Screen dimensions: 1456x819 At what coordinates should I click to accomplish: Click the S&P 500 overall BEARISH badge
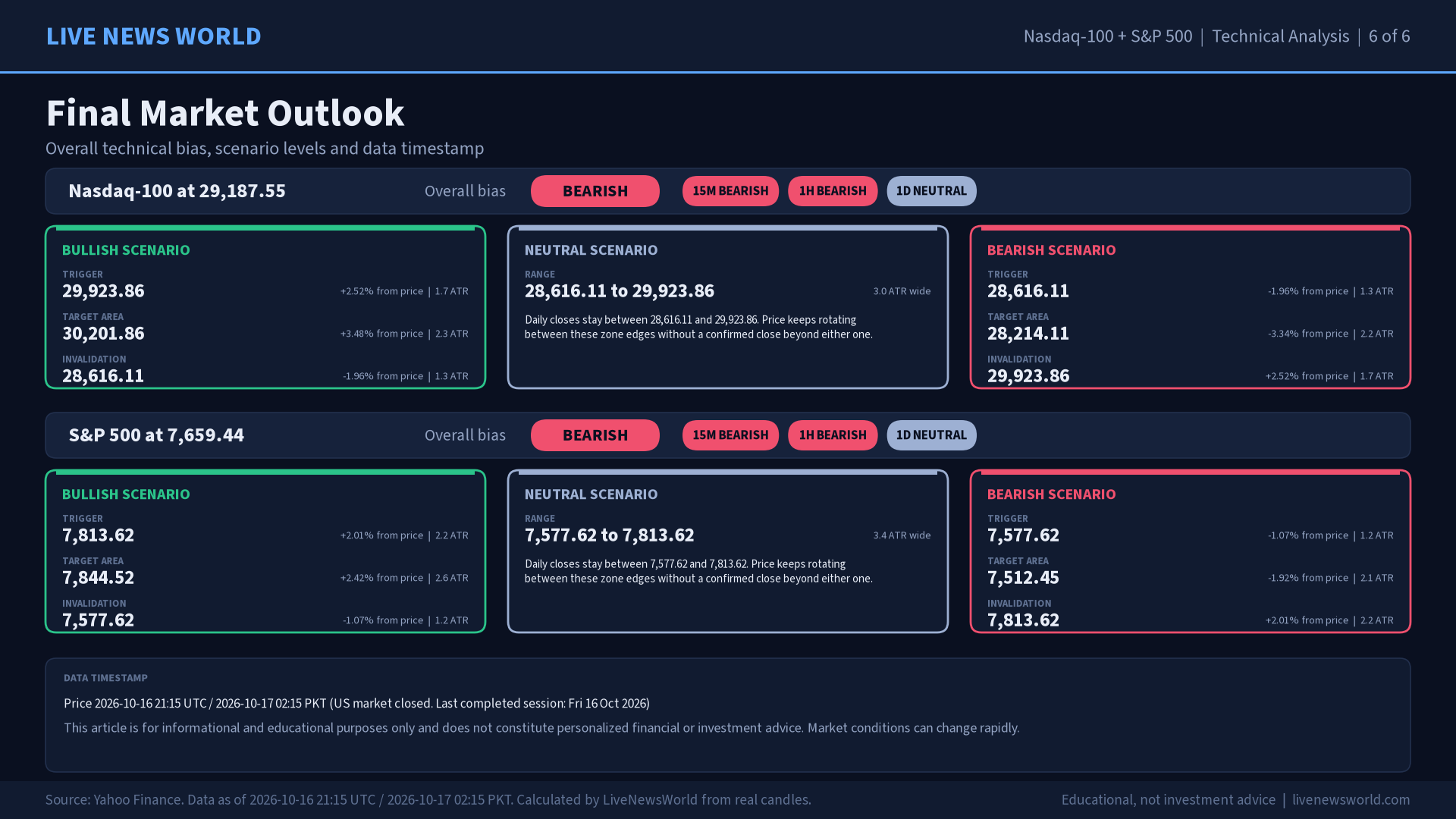(x=595, y=435)
